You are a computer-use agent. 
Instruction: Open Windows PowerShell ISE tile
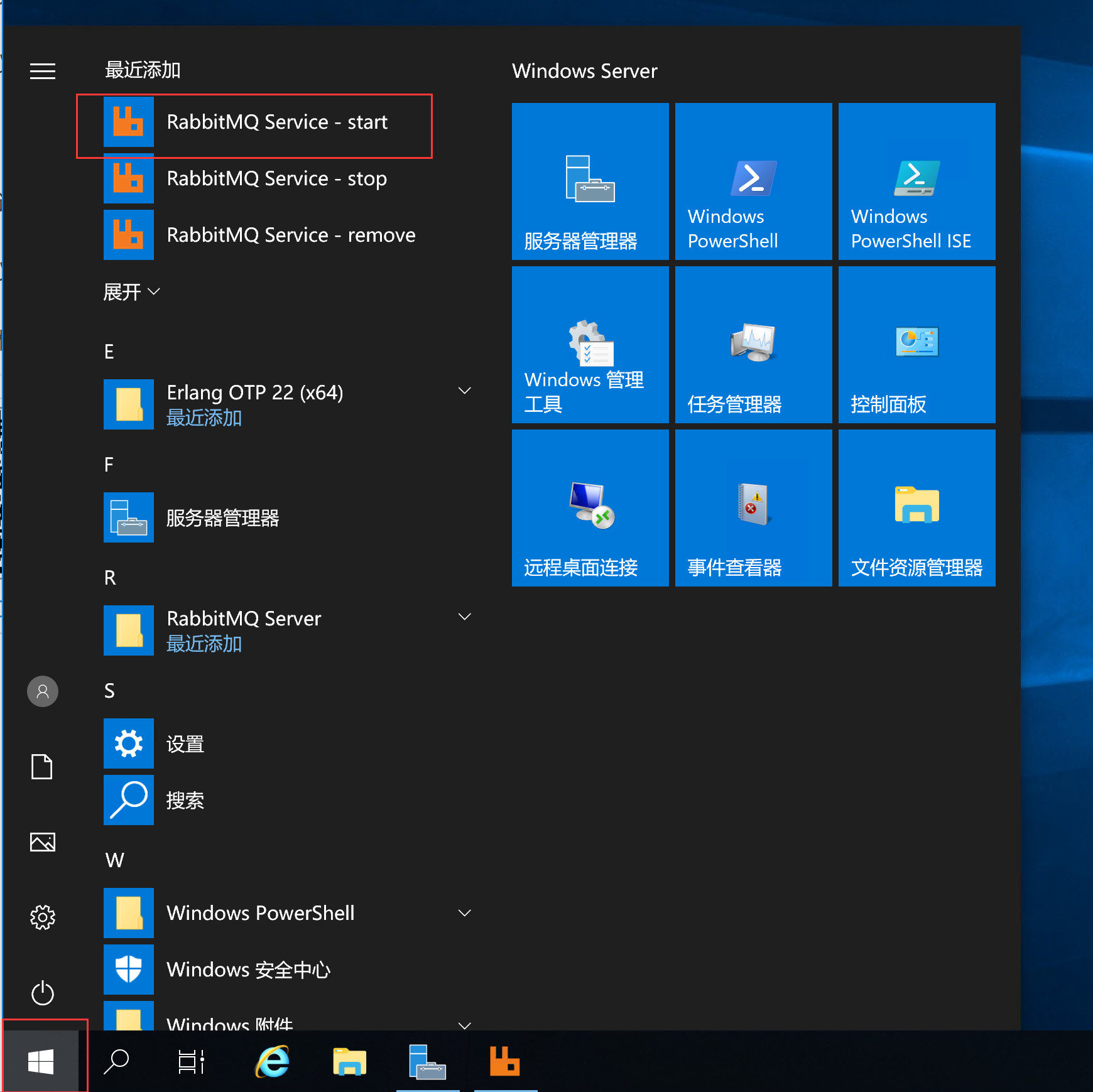916,181
